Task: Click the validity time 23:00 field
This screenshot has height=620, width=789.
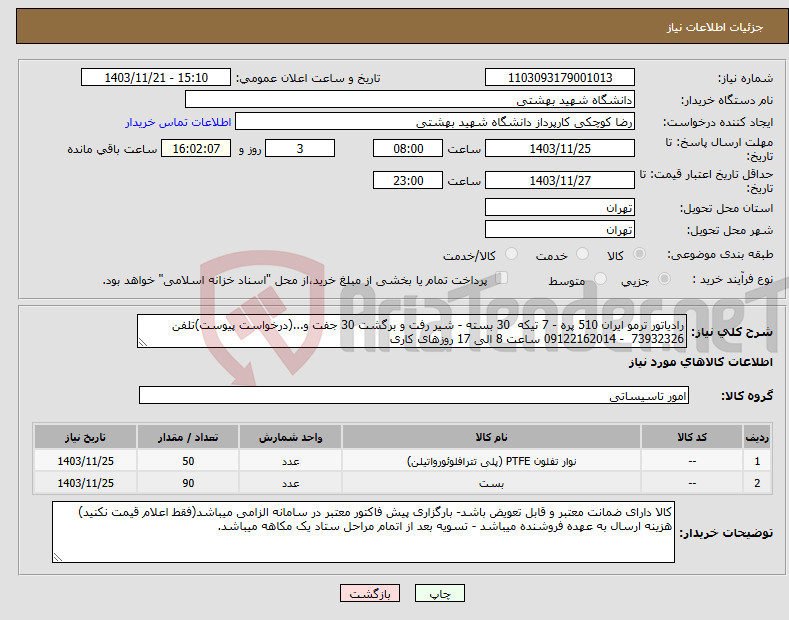Action: (408, 180)
